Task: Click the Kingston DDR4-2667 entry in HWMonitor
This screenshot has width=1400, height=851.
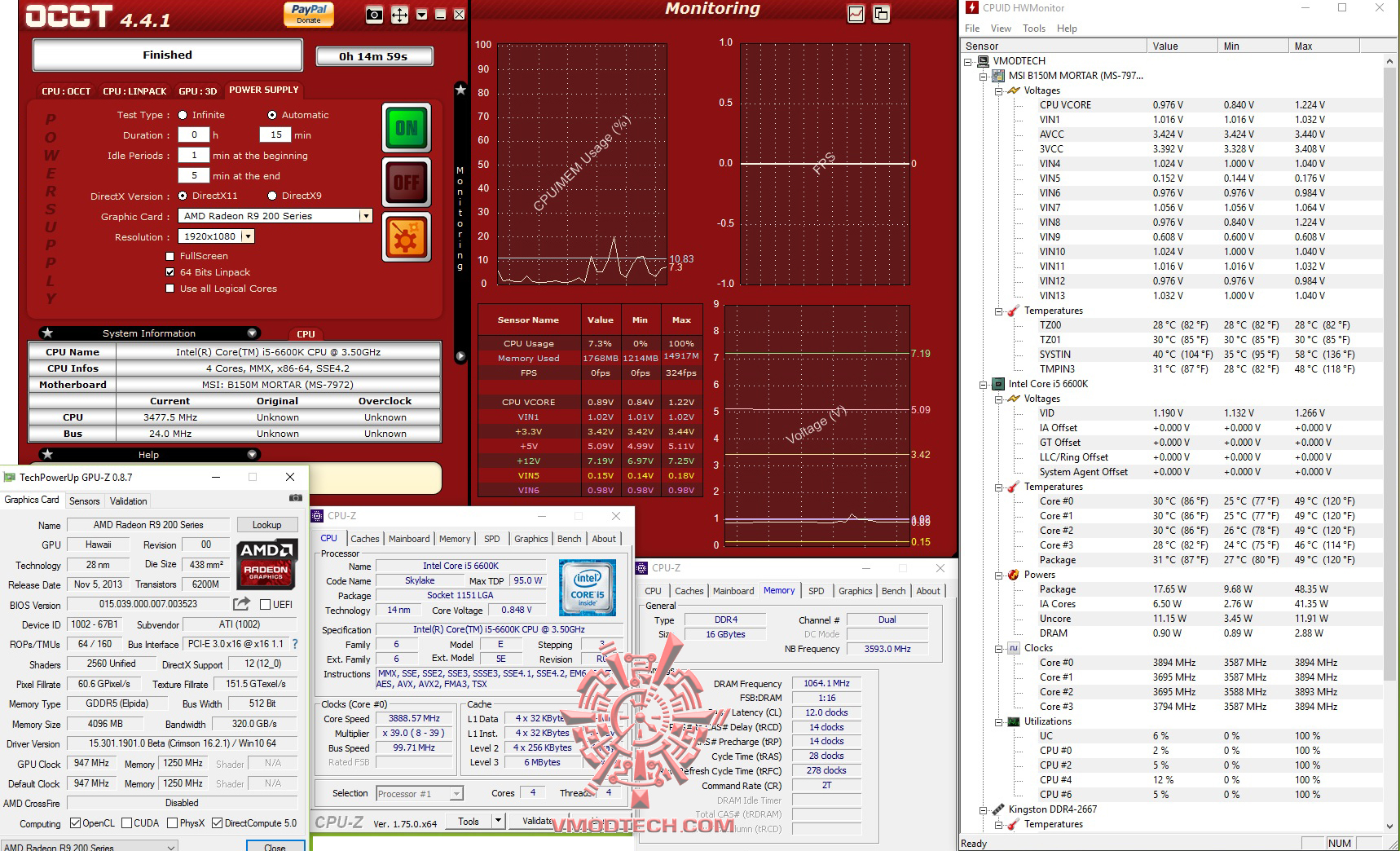Action: point(1053,809)
